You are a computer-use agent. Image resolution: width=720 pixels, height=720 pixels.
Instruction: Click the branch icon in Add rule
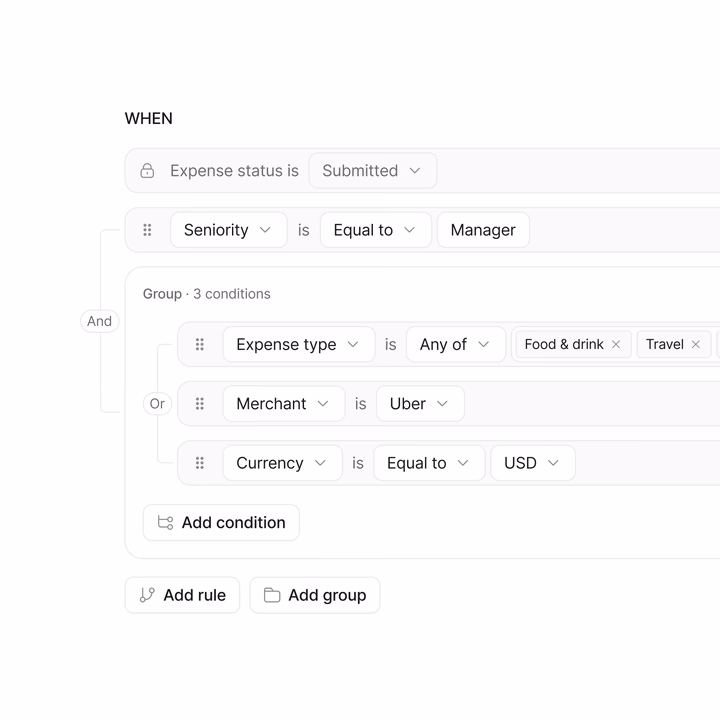147,595
